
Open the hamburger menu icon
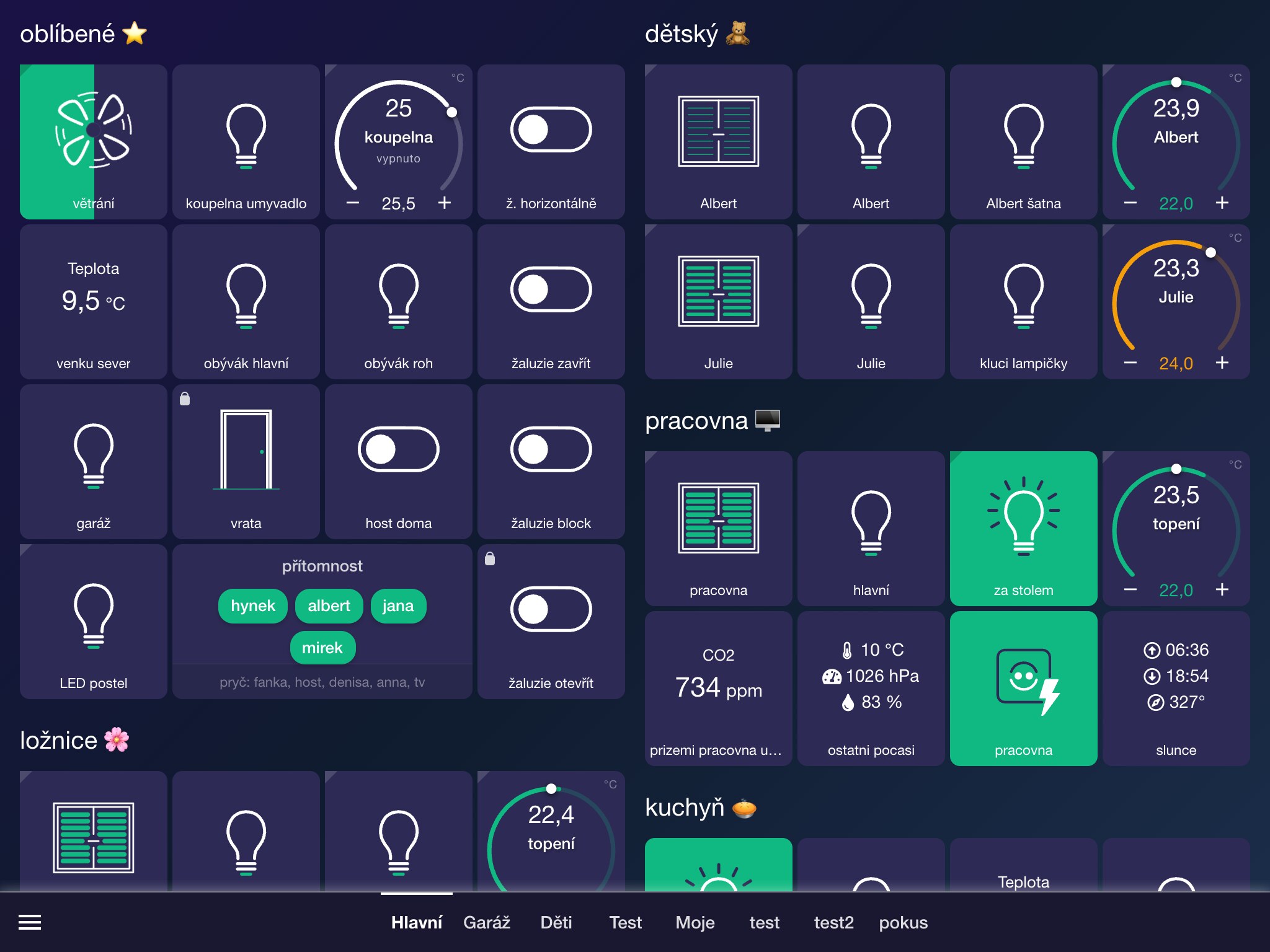point(30,922)
